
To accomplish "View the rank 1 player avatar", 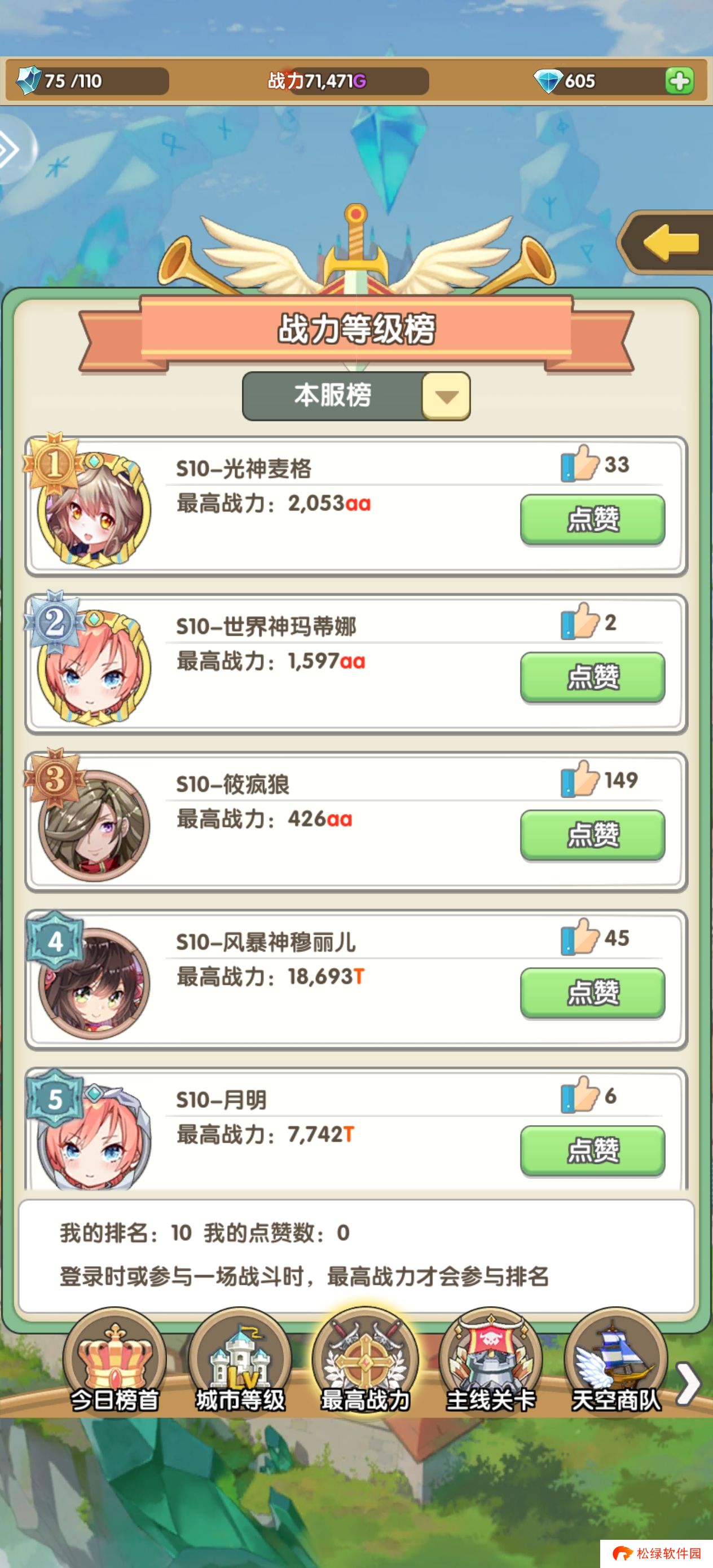I will [94, 509].
